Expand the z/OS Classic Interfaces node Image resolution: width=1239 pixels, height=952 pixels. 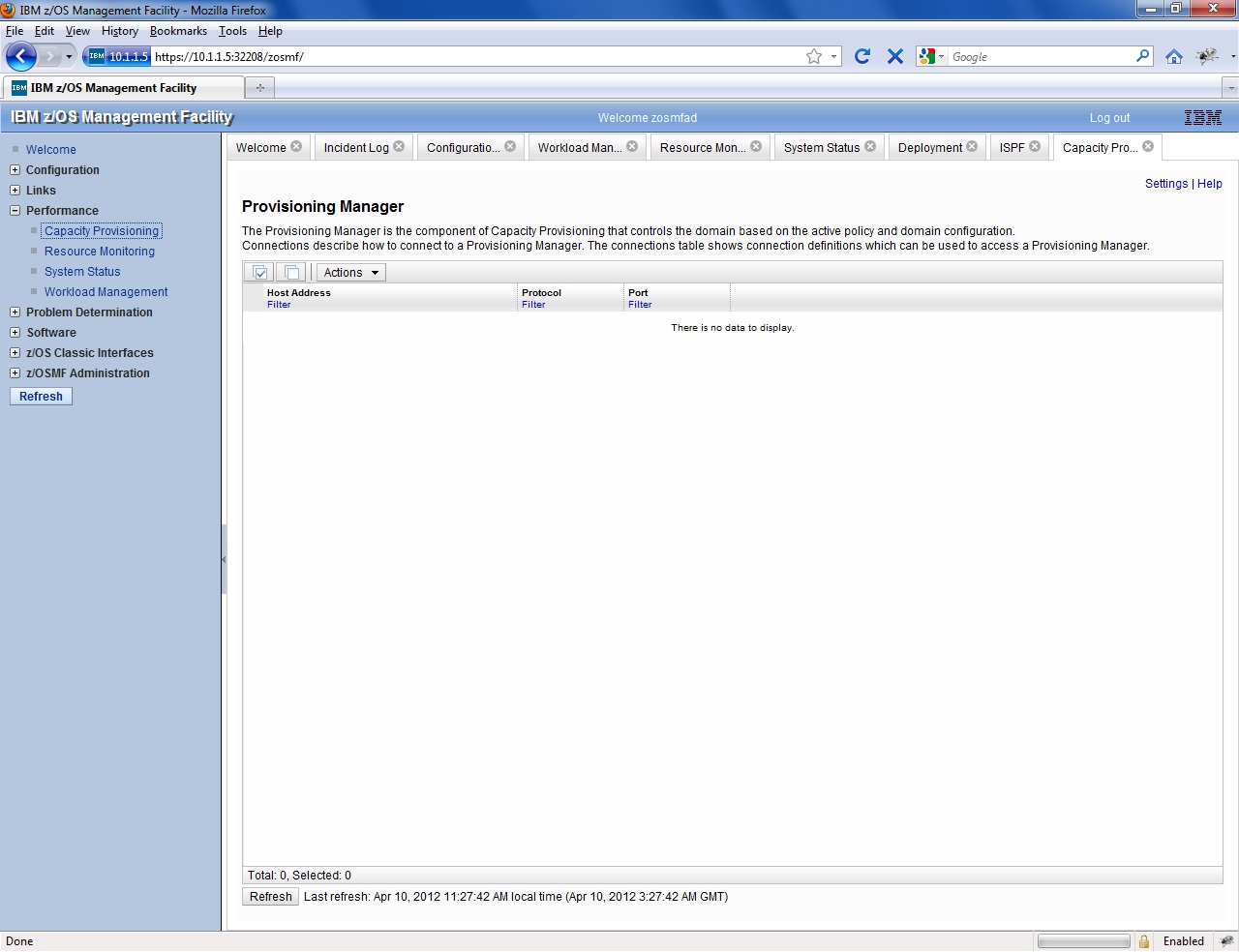15,353
